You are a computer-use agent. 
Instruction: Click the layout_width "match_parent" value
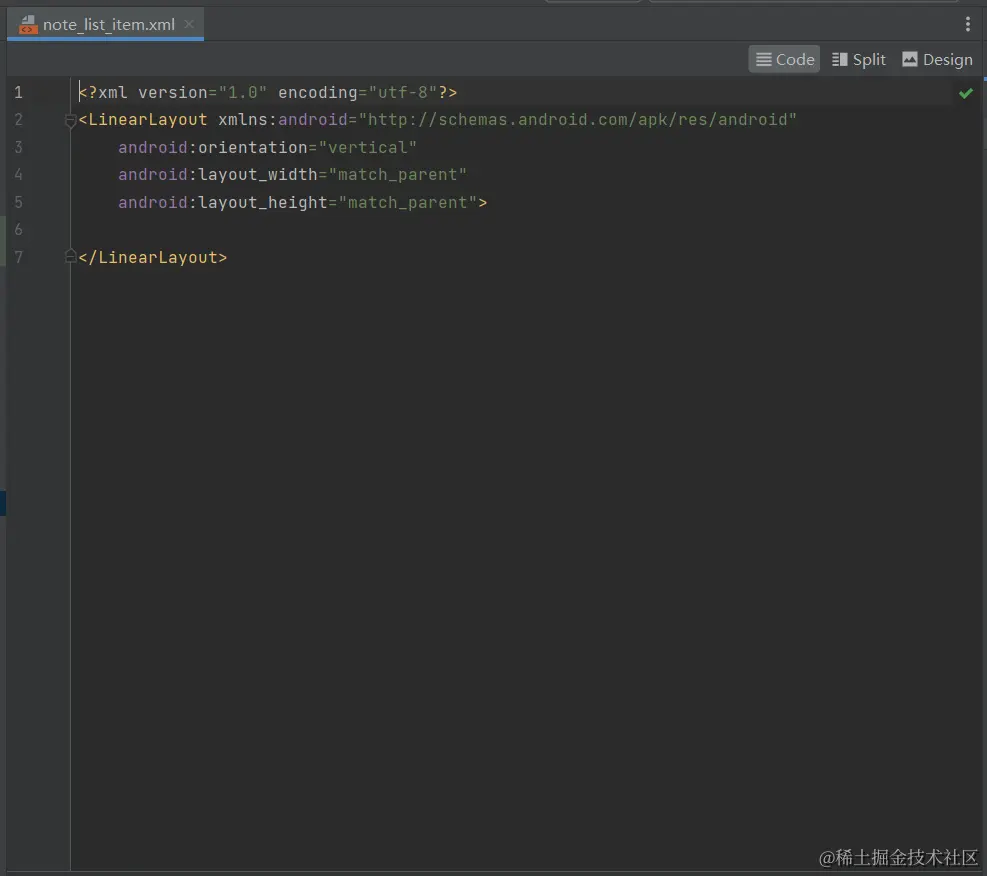coord(398,174)
